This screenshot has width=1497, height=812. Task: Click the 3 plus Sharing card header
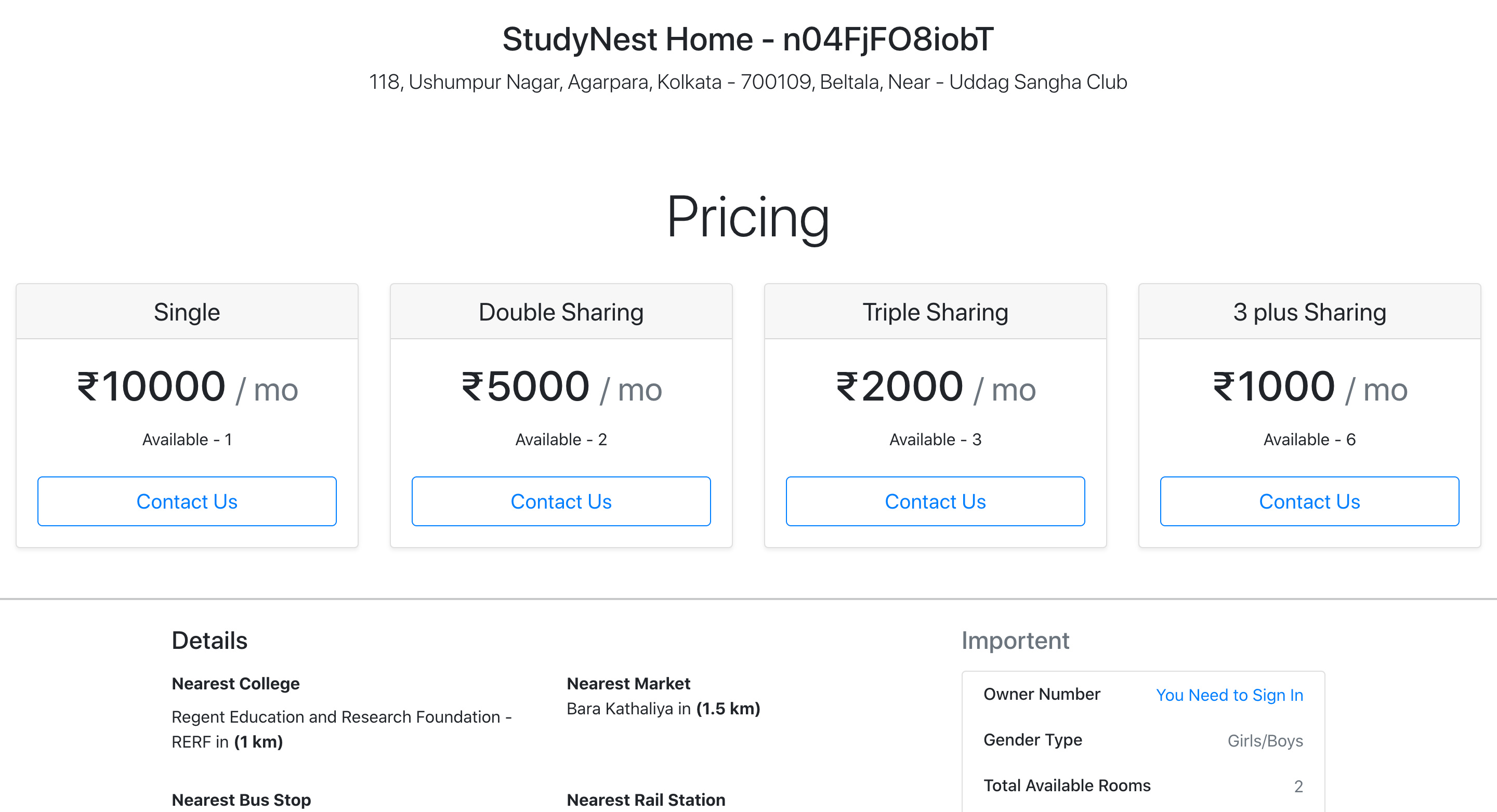1309,312
